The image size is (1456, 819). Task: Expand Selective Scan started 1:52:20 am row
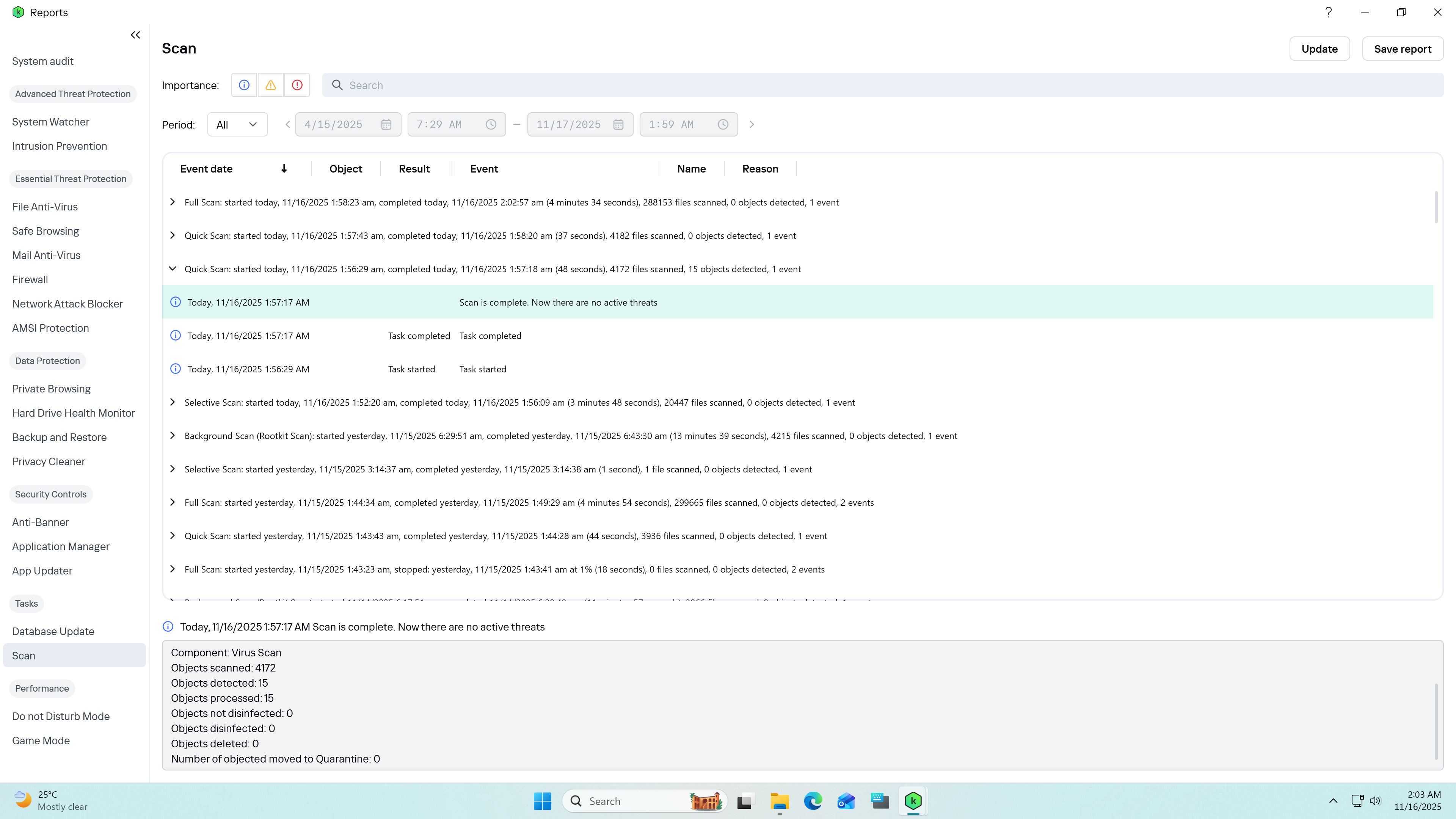[173, 402]
